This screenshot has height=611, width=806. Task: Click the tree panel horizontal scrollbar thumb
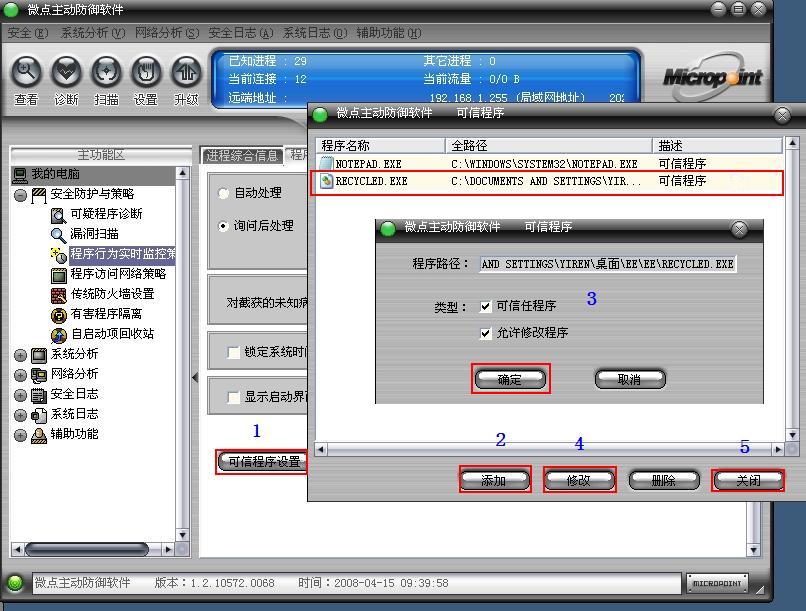(86, 550)
